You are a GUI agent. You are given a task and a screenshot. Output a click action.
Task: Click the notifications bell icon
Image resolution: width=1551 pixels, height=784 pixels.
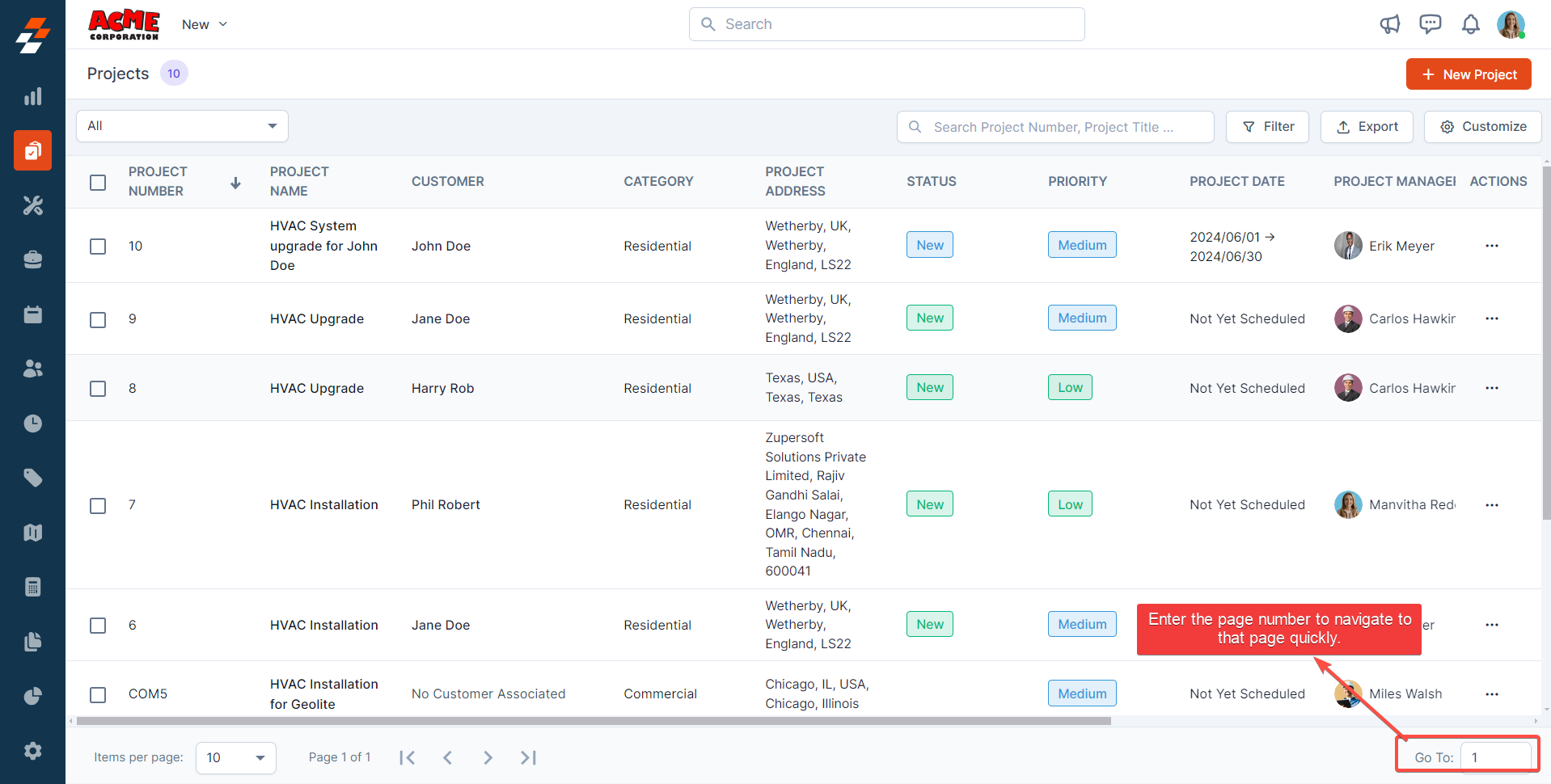(x=1470, y=24)
